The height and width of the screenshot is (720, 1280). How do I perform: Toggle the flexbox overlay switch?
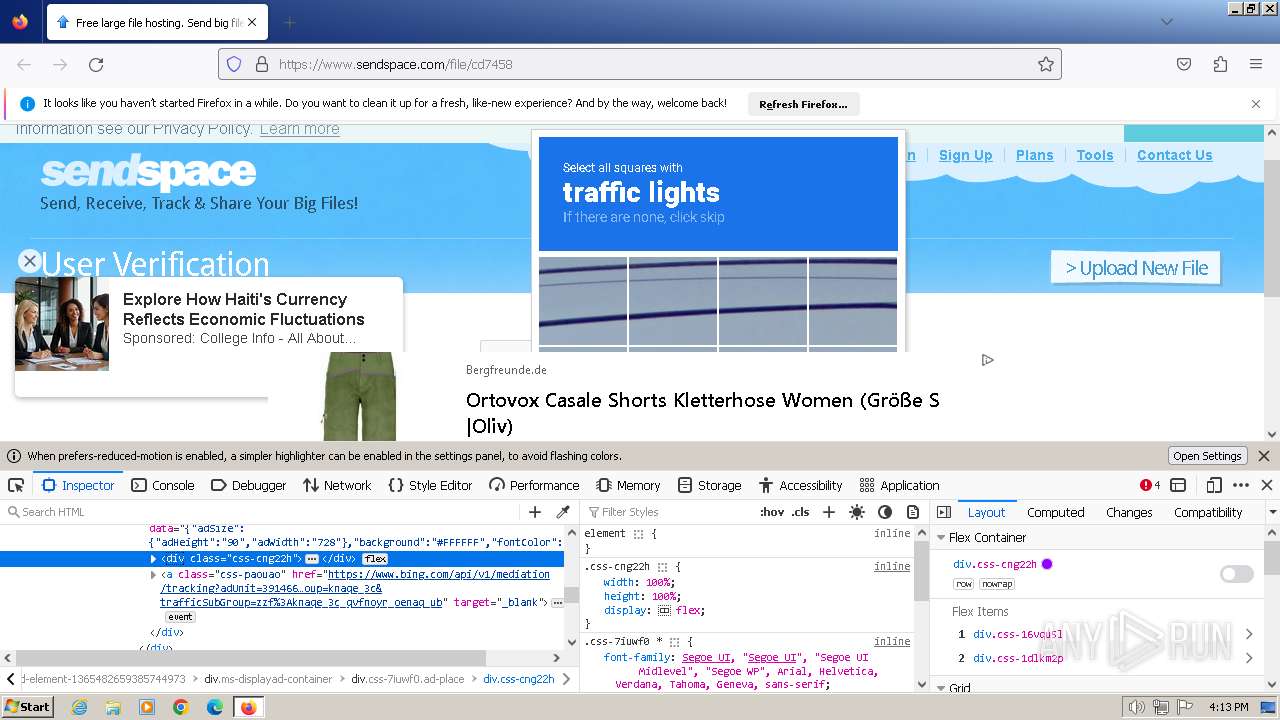[x=1236, y=574]
